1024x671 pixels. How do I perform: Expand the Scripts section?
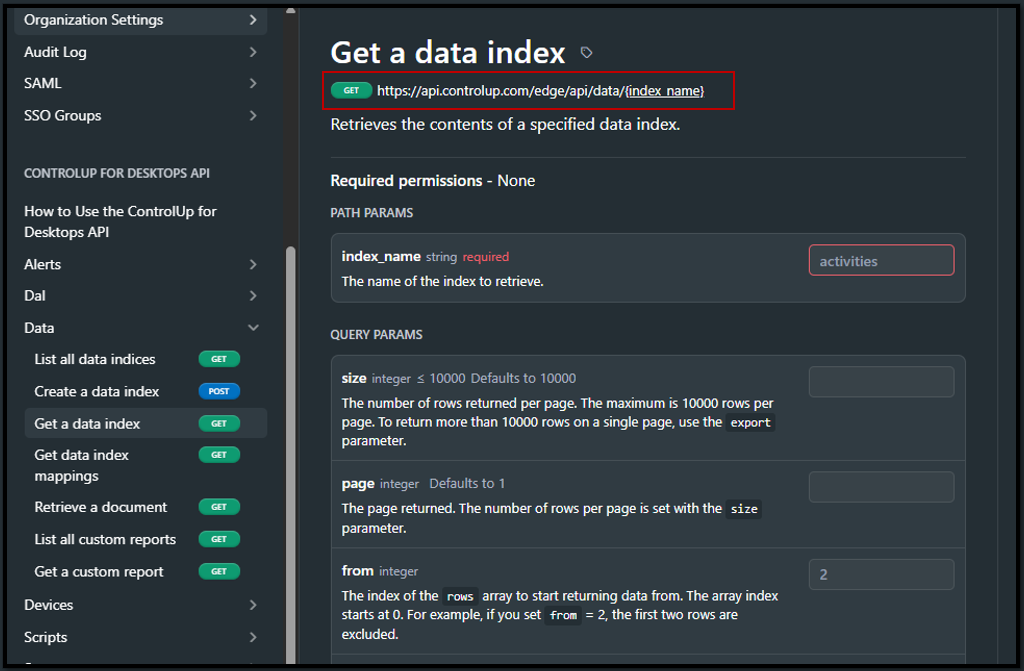click(x=140, y=637)
